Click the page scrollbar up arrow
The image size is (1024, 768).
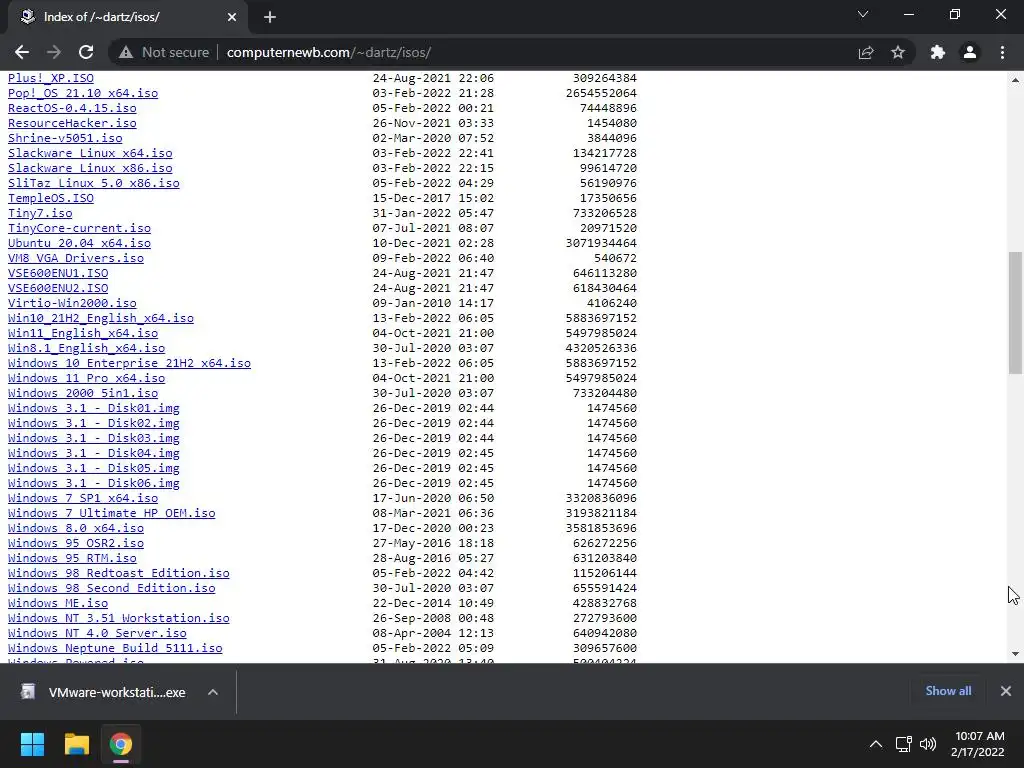click(1015, 80)
